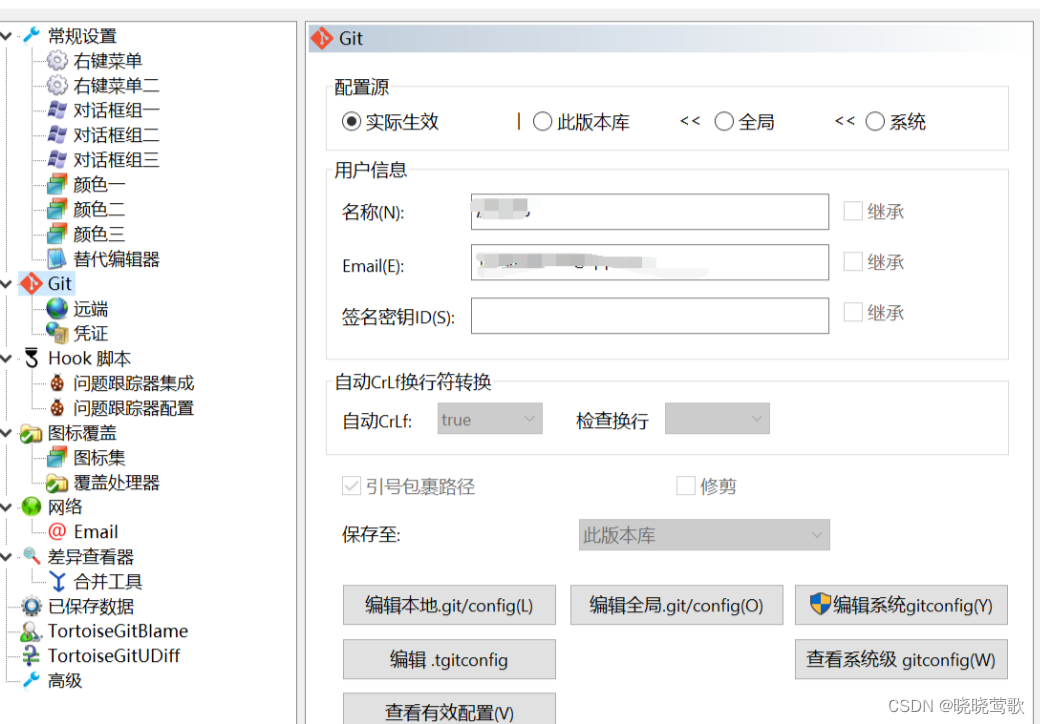The width and height of the screenshot is (1040, 724).
Task: Click 查看有效配置(V) button
Action: pyautogui.click(x=449, y=709)
